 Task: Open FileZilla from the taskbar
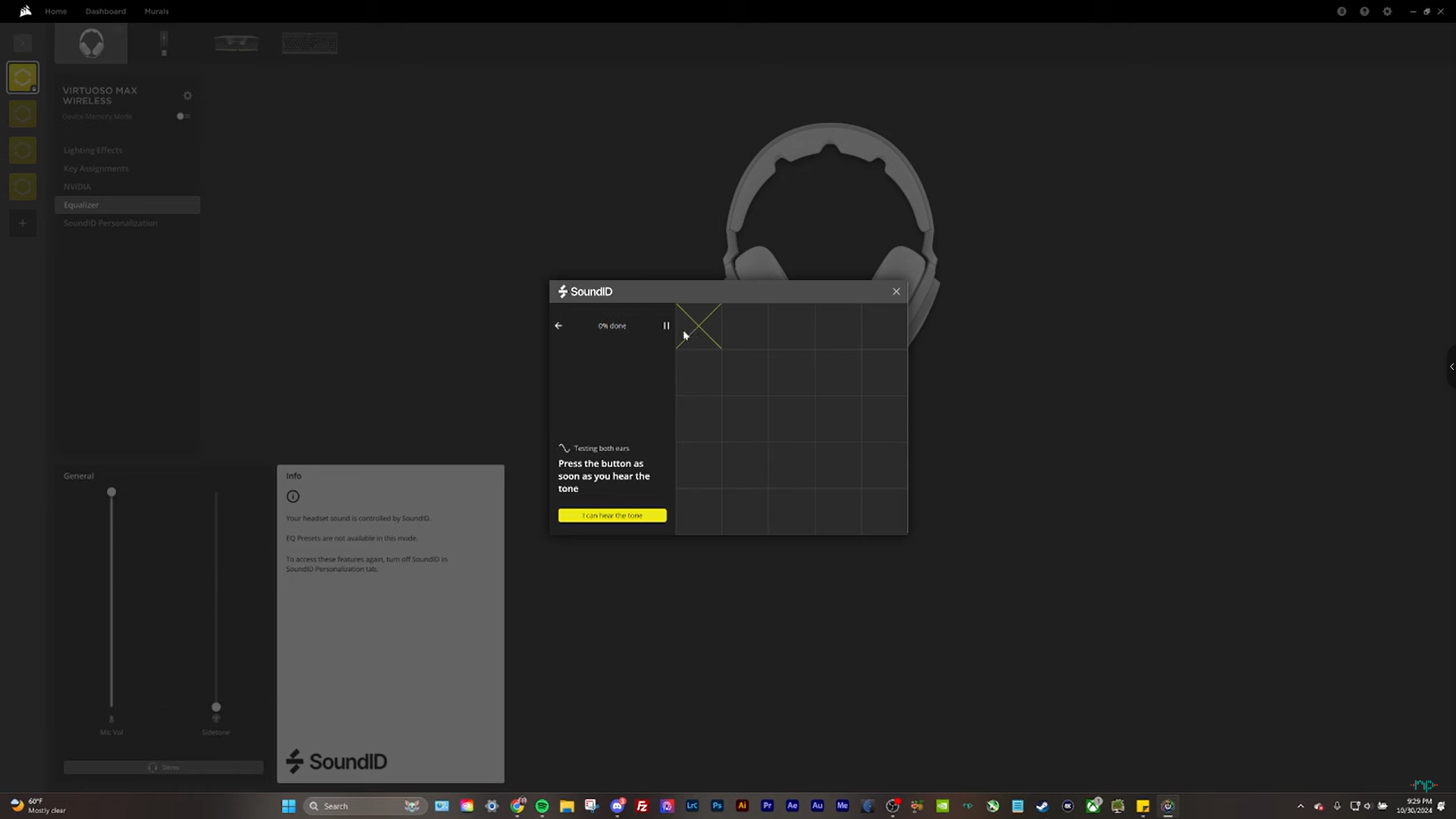click(x=642, y=806)
